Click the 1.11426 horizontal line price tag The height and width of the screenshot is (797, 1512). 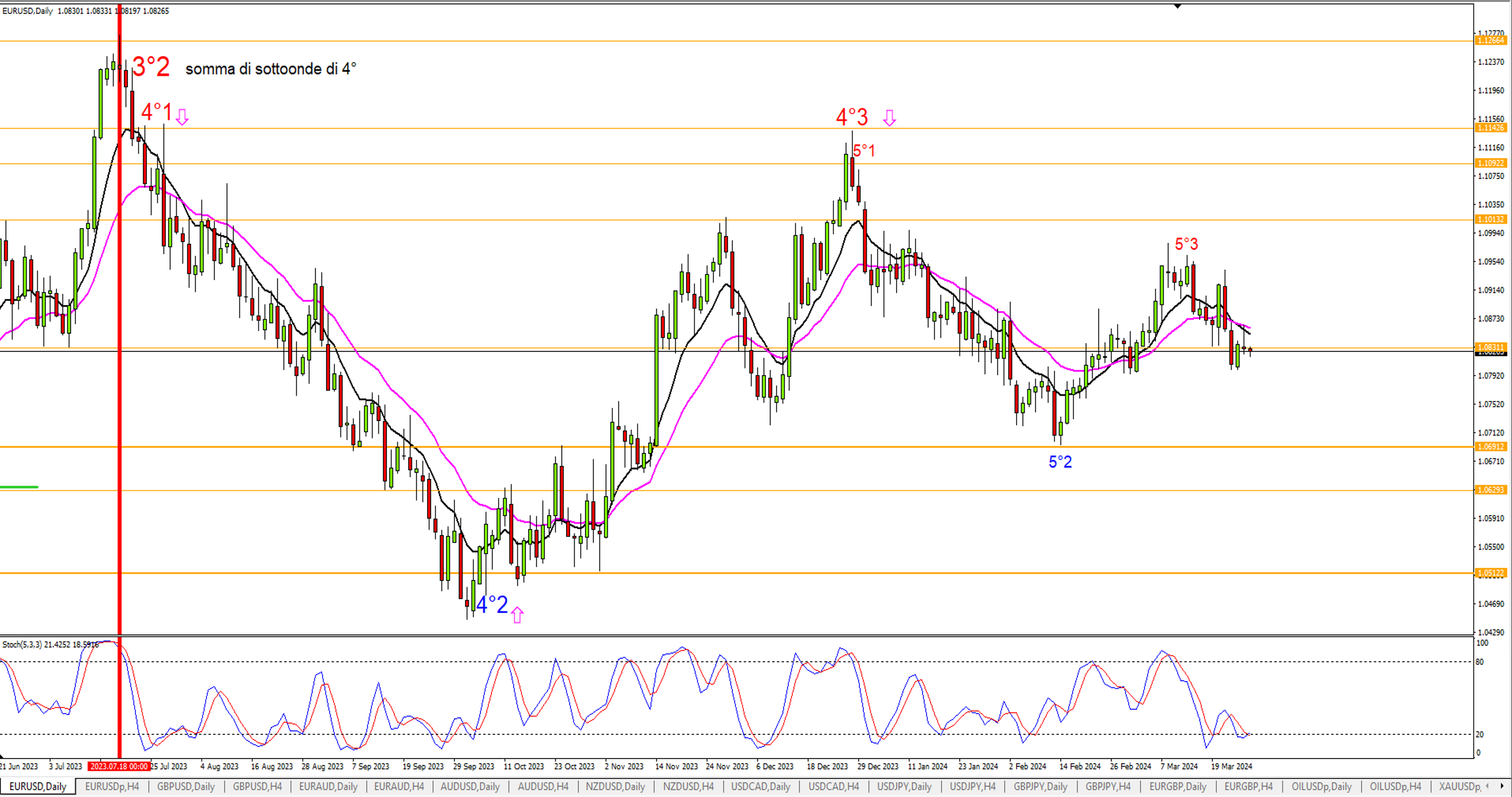(1491, 128)
